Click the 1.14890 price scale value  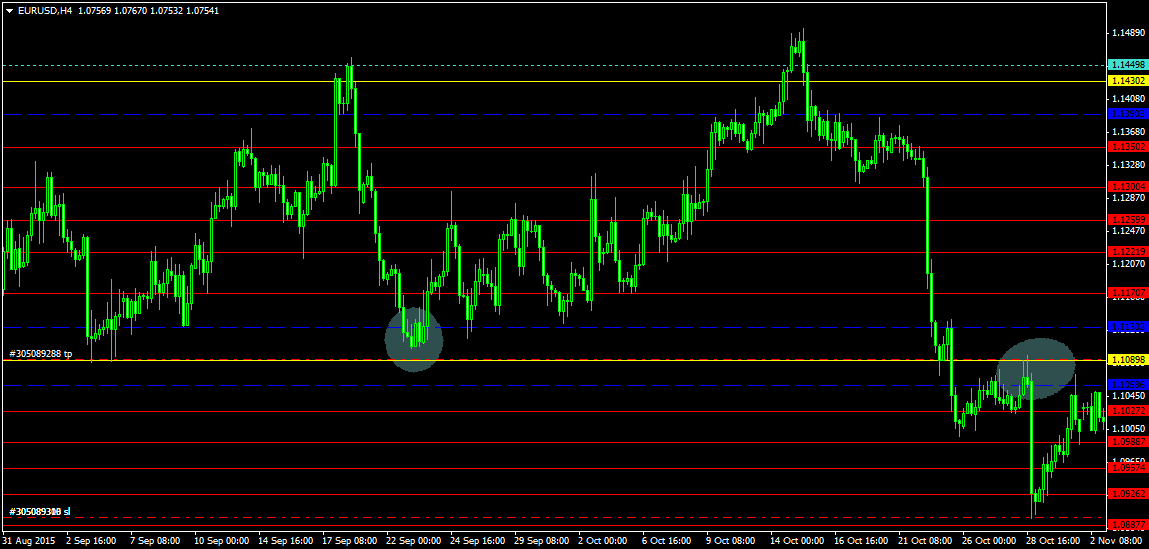click(x=1128, y=33)
